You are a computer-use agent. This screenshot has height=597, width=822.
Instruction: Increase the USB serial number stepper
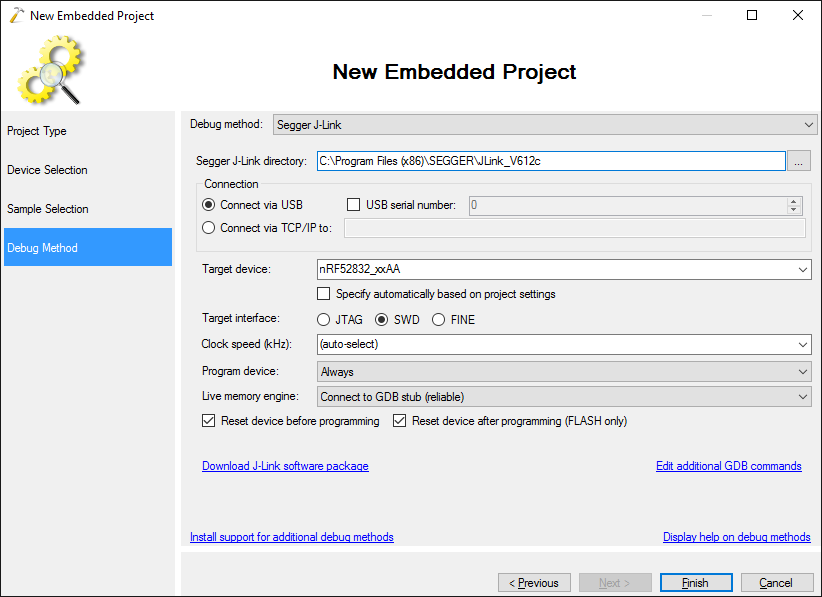(794, 201)
